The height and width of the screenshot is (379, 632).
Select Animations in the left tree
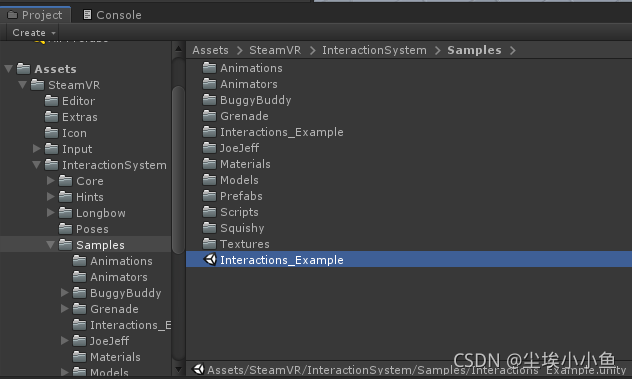121,261
